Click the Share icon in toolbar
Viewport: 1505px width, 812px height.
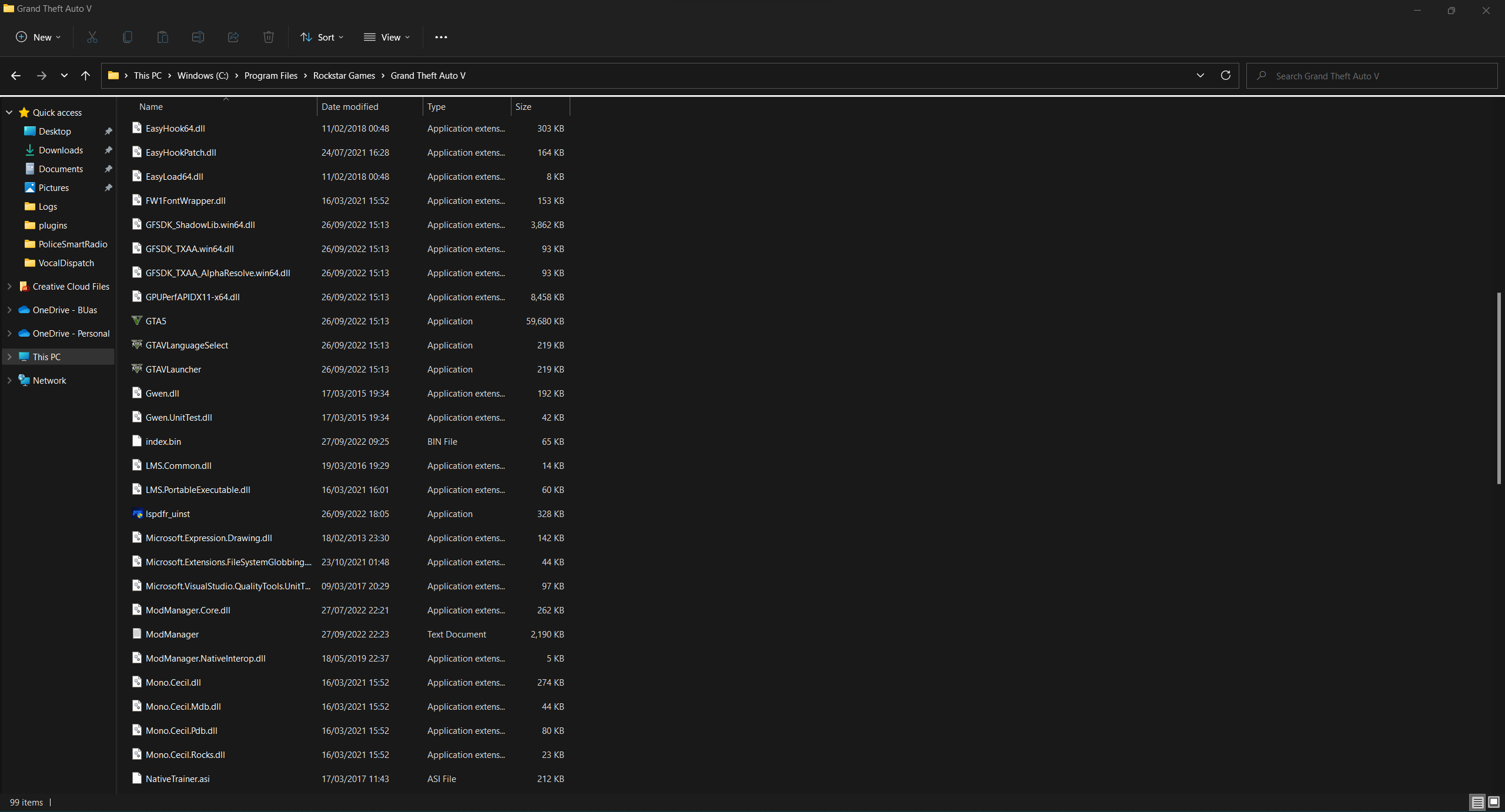[233, 37]
